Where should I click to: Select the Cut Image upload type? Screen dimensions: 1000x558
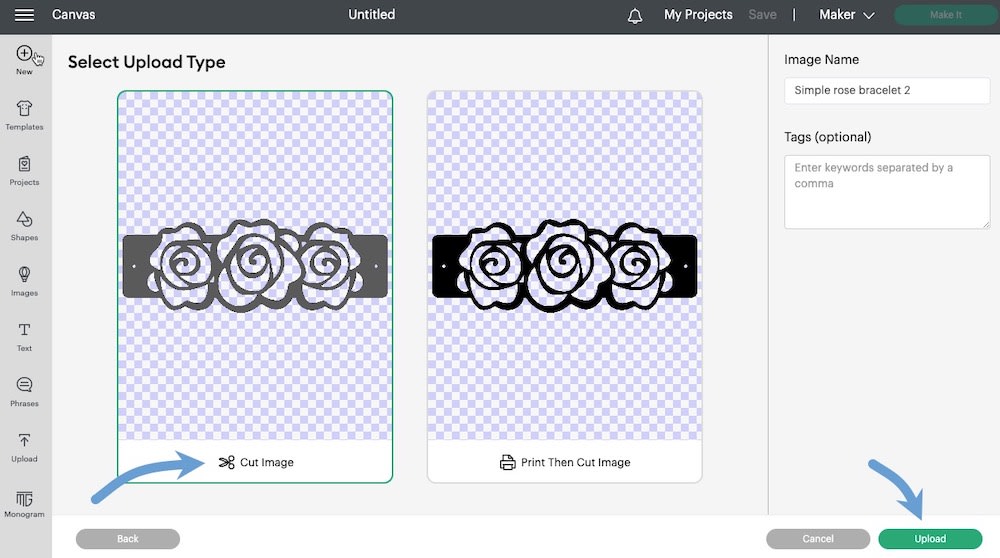coord(255,287)
